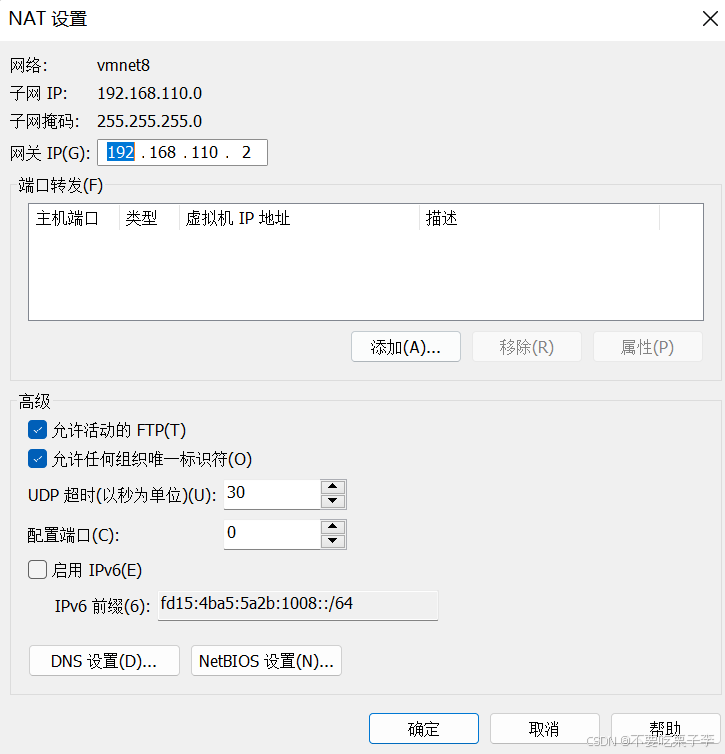Click the 描述 column header

pyautogui.click(x=539, y=218)
